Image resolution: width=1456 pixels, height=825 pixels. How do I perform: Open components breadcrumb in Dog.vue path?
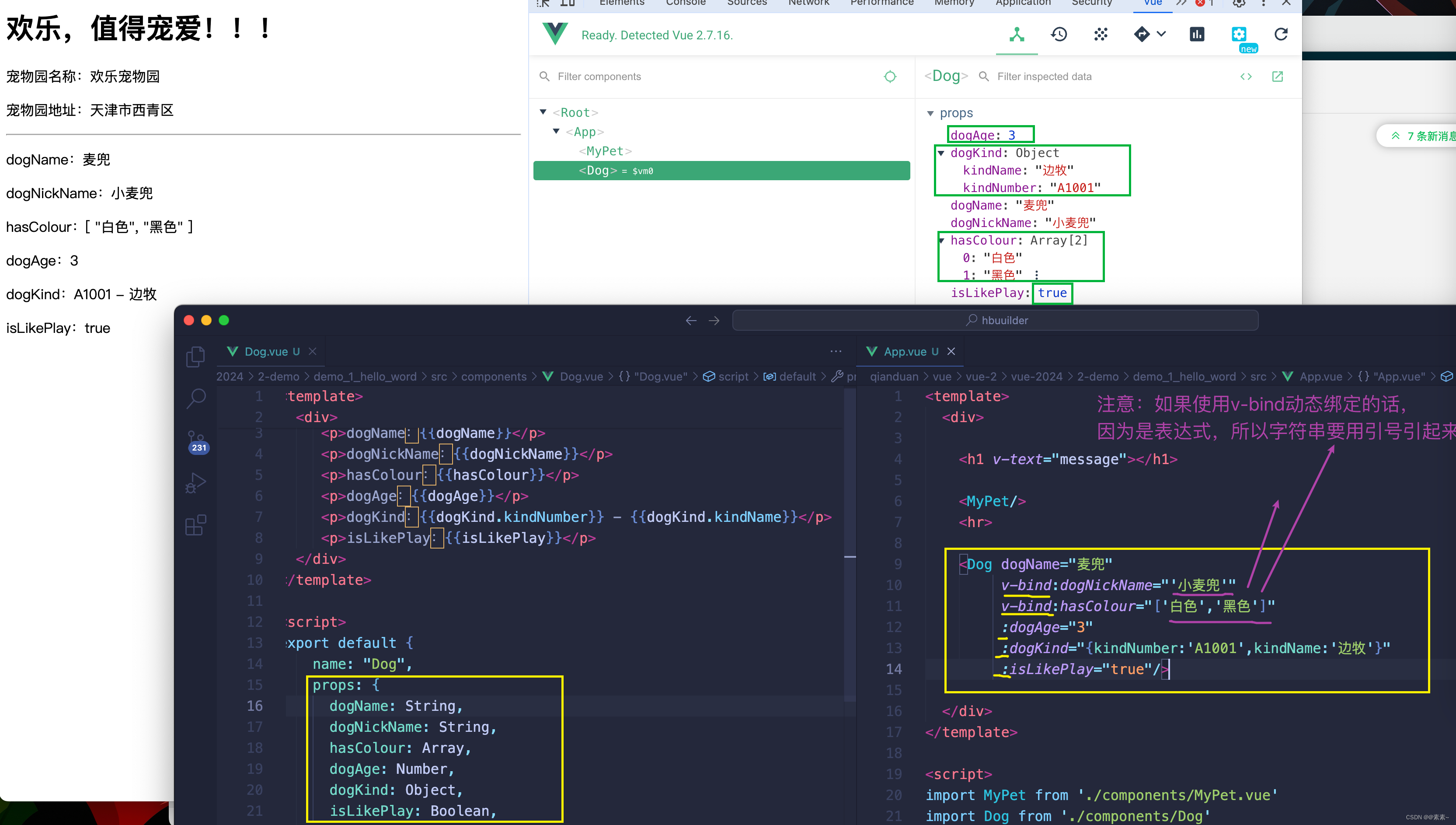[493, 376]
